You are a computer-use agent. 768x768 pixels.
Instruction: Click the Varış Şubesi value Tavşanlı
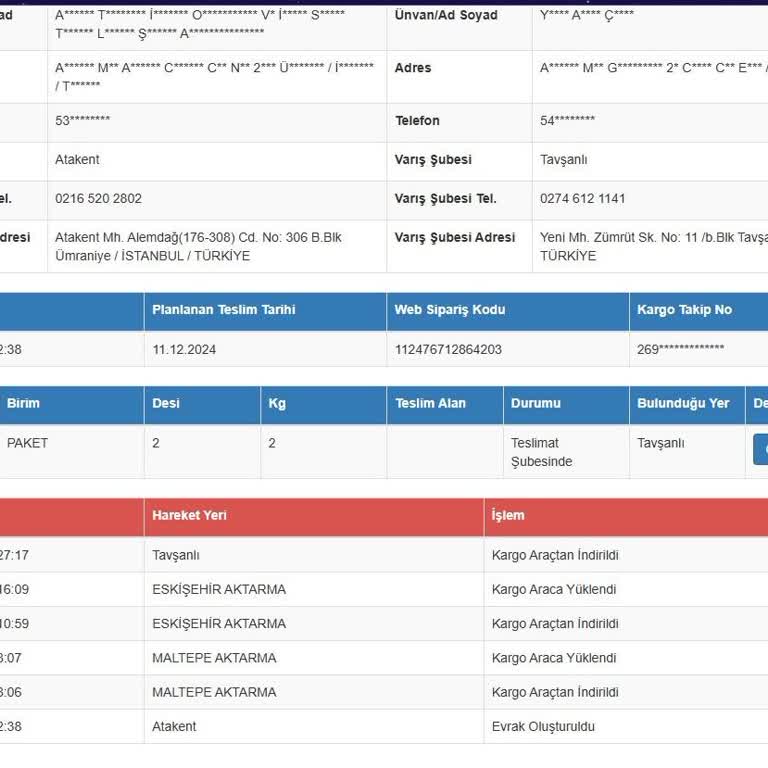563,160
